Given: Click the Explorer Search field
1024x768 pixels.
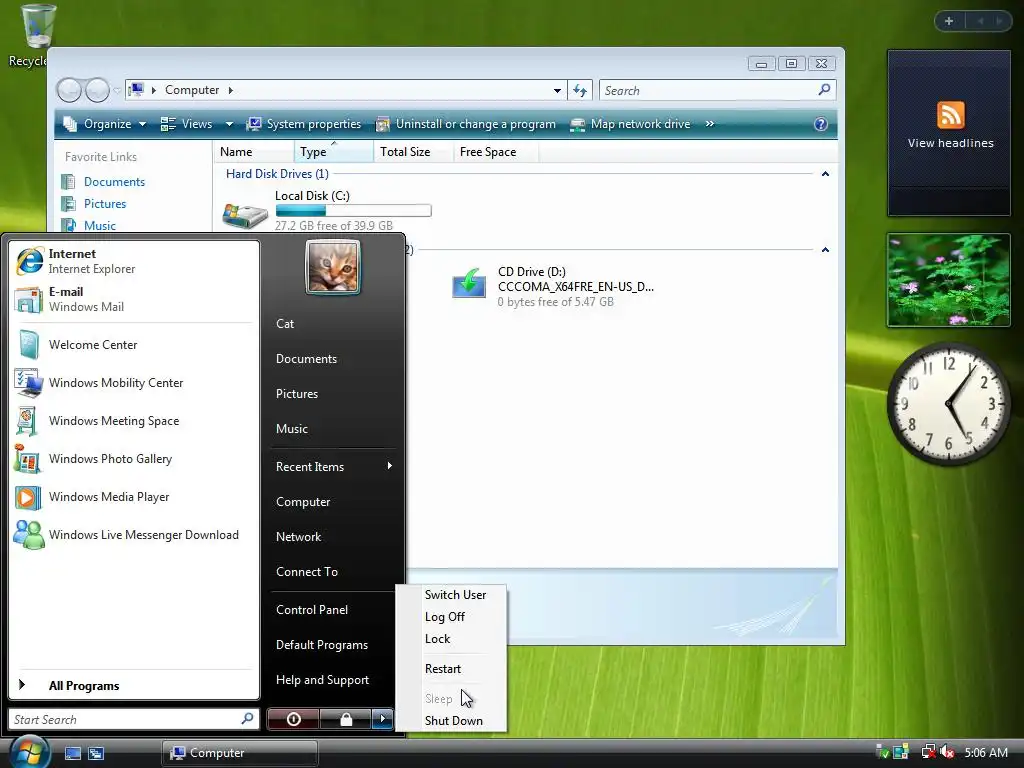Looking at the screenshot, I should [718, 90].
